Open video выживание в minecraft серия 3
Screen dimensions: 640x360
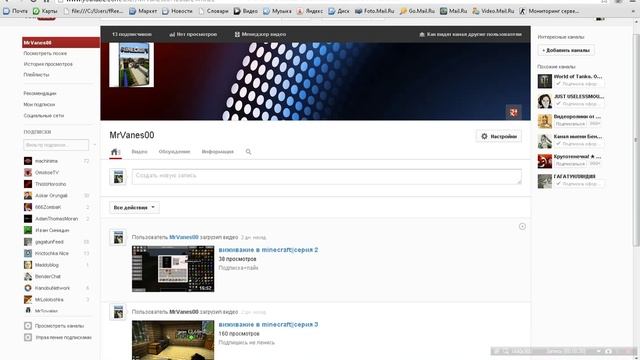268,324
